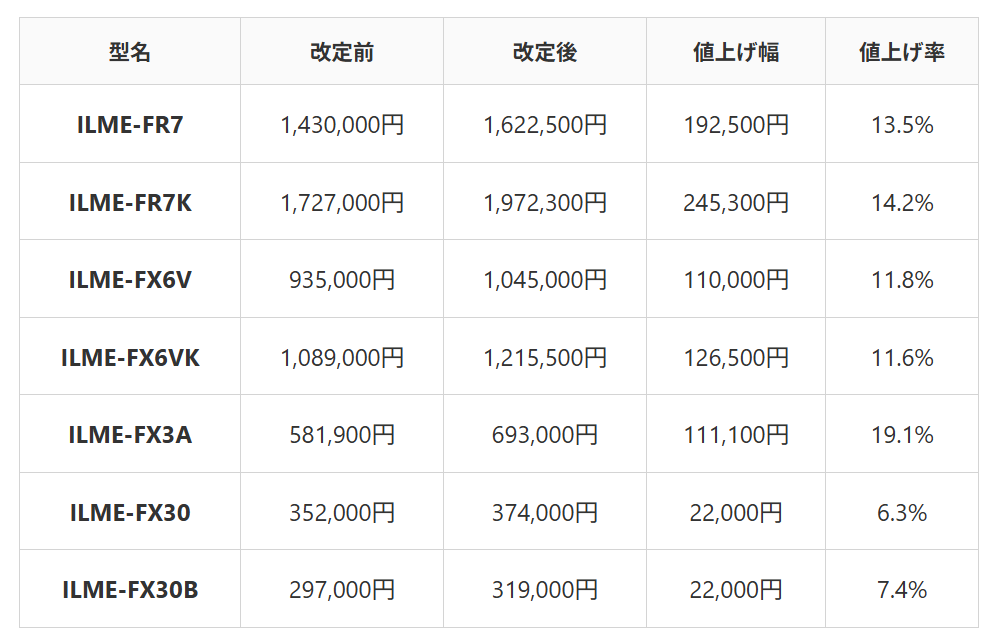This screenshot has width=998, height=643.
Task: Select the 値上げ幅 header cell
Action: (736, 52)
